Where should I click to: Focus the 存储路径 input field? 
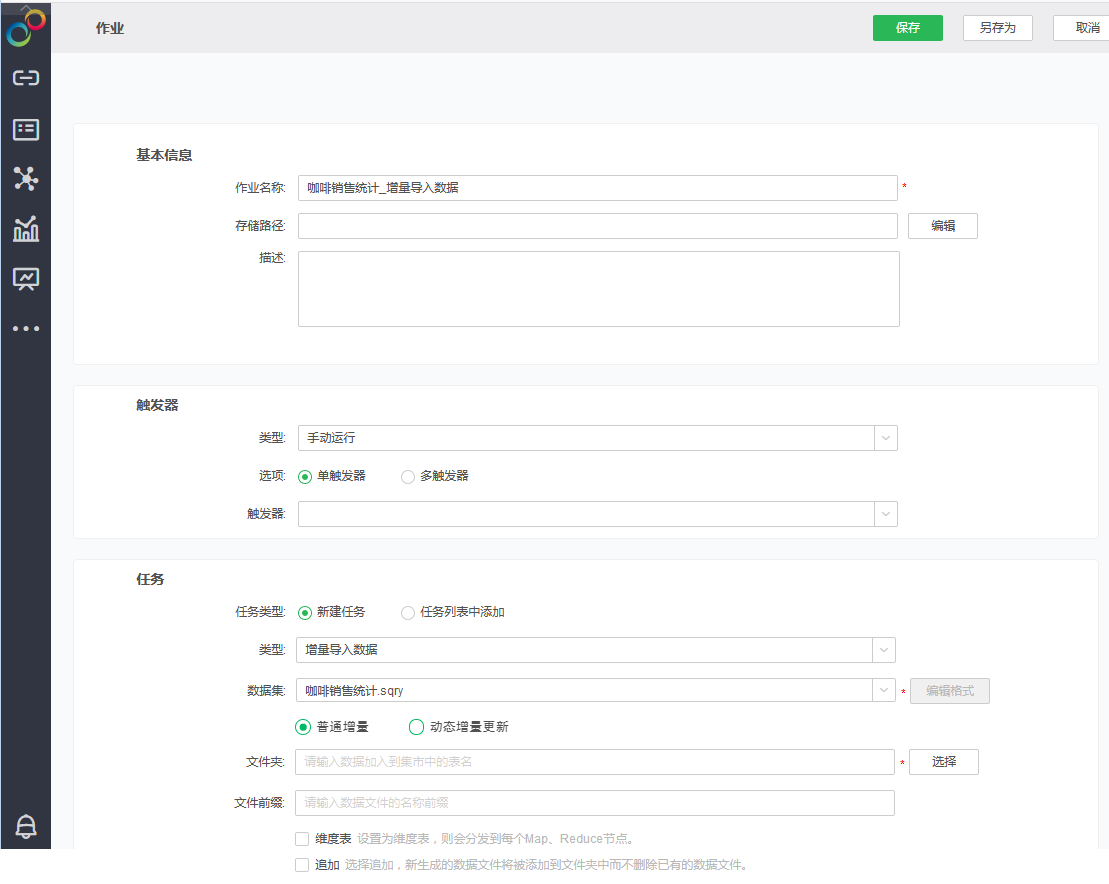598,226
